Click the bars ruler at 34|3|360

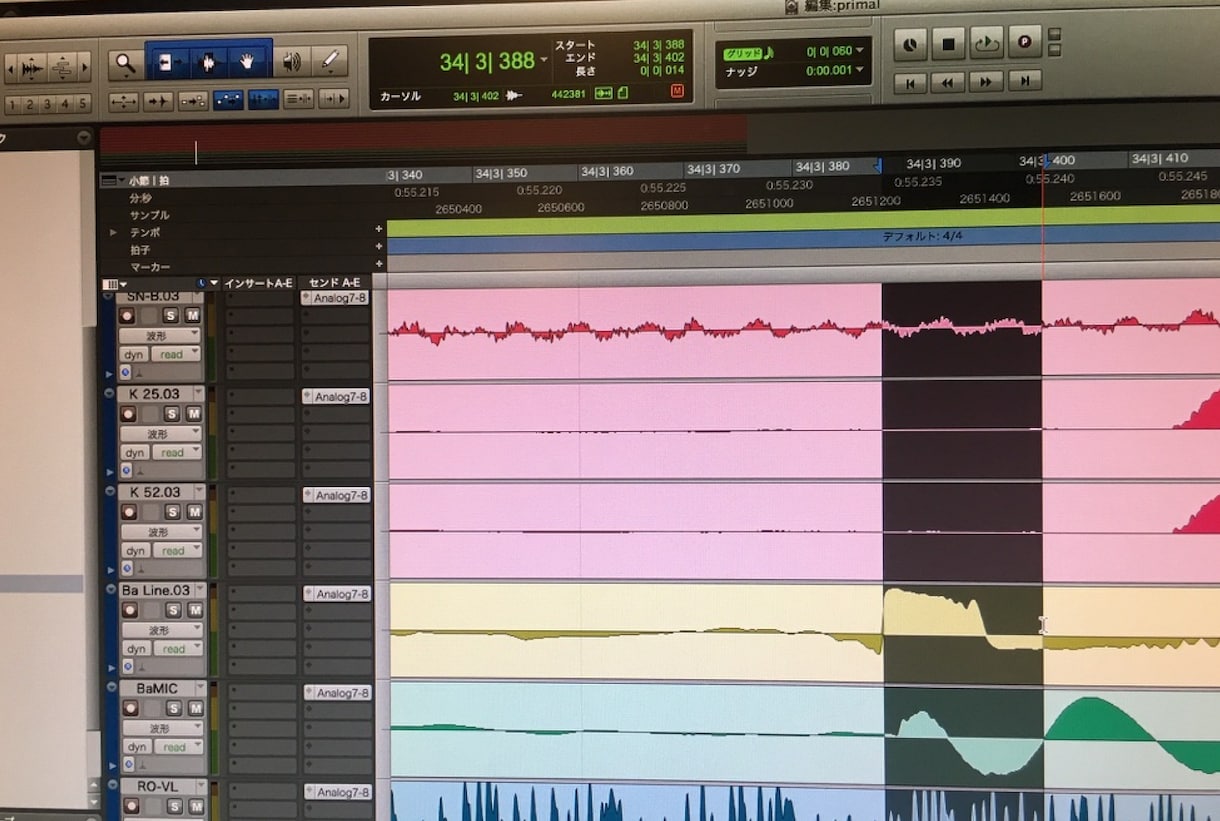click(608, 171)
